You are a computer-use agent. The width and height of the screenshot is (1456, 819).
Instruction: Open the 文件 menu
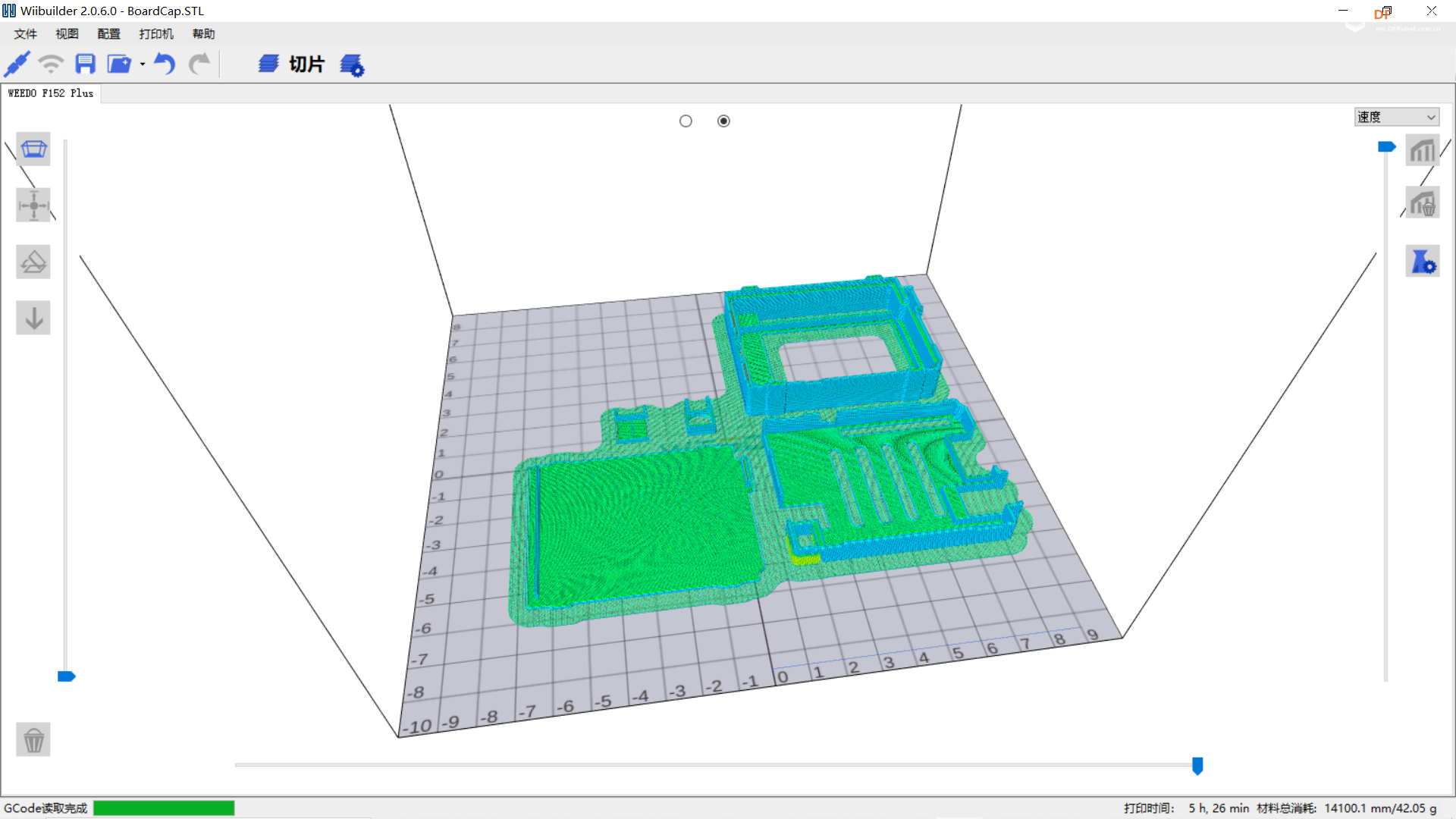tap(25, 34)
